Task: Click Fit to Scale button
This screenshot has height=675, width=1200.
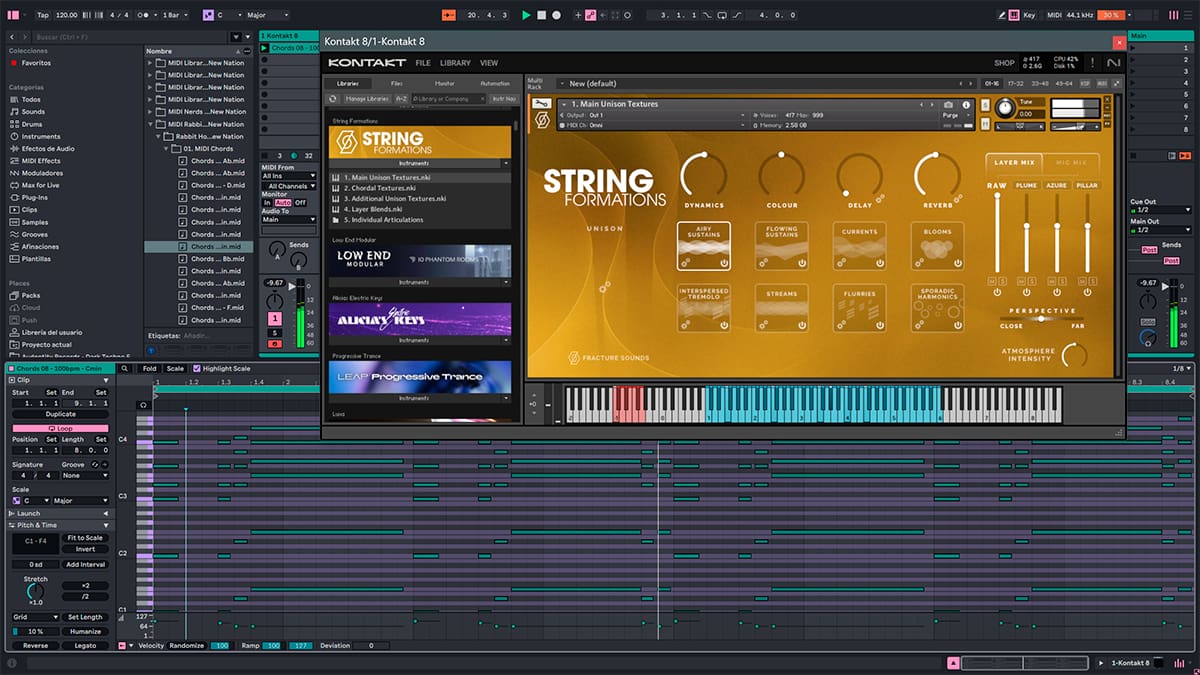Action: 85,538
